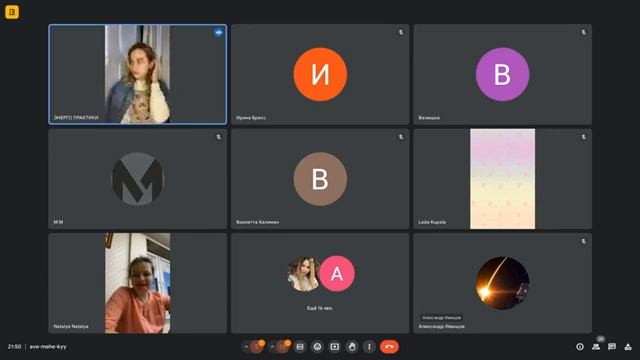Leave the call with red hang-up button
Image resolution: width=640 pixels, height=360 pixels.
tap(389, 347)
